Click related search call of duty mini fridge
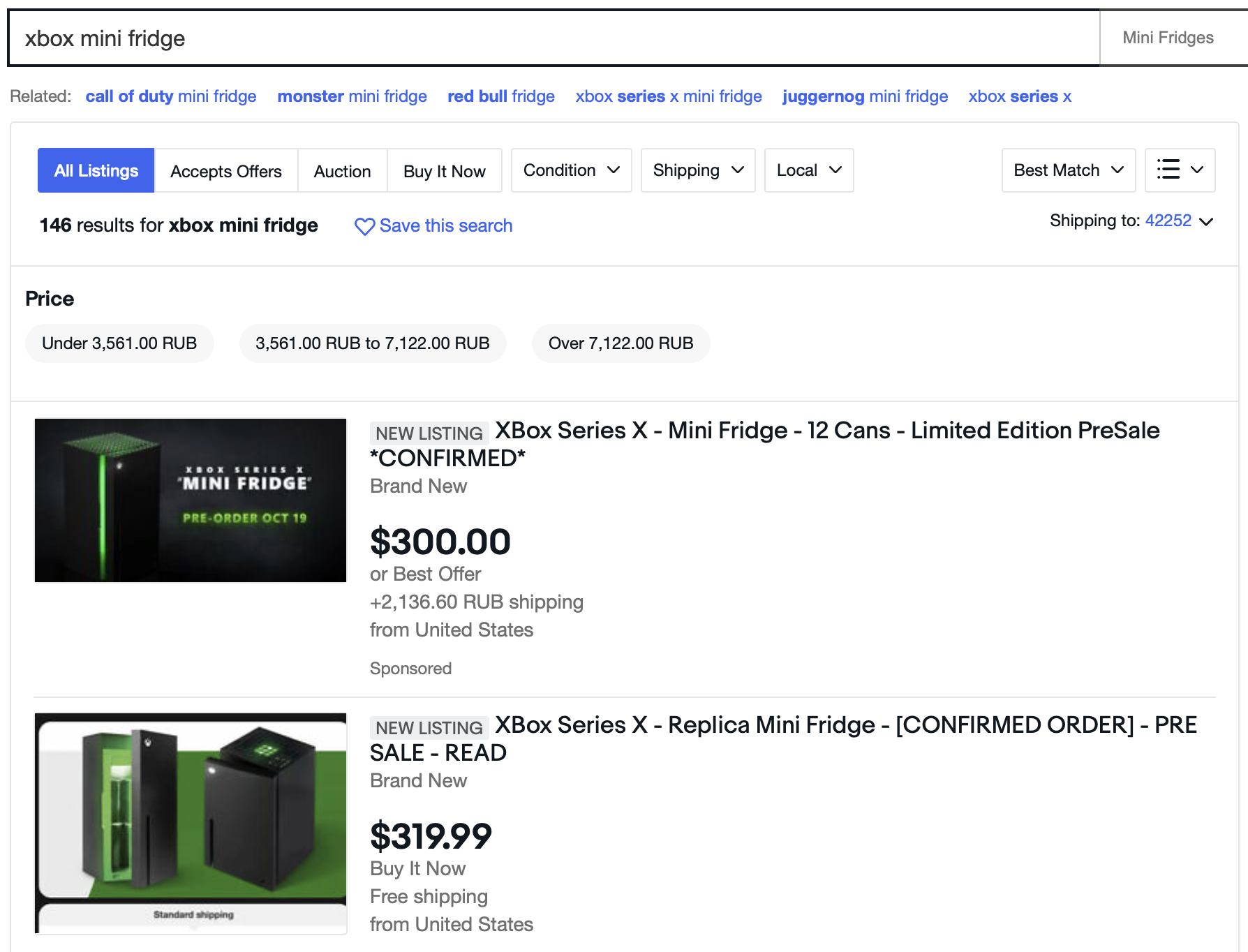Viewport: 1248px width, 952px height. (x=171, y=96)
